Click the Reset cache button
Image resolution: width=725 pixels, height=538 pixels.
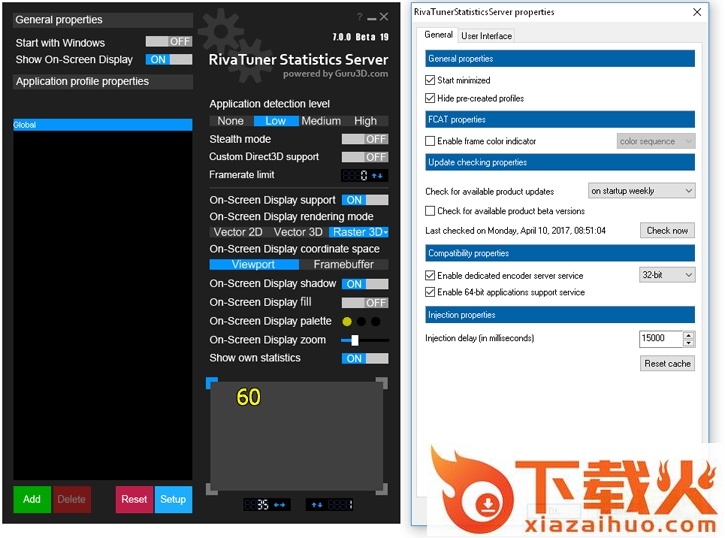667,363
